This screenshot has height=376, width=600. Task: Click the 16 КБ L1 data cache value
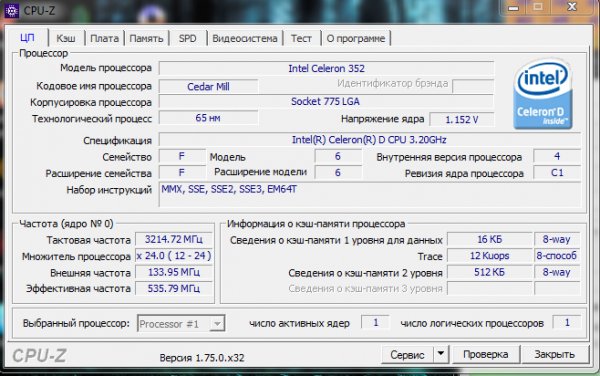tap(489, 239)
